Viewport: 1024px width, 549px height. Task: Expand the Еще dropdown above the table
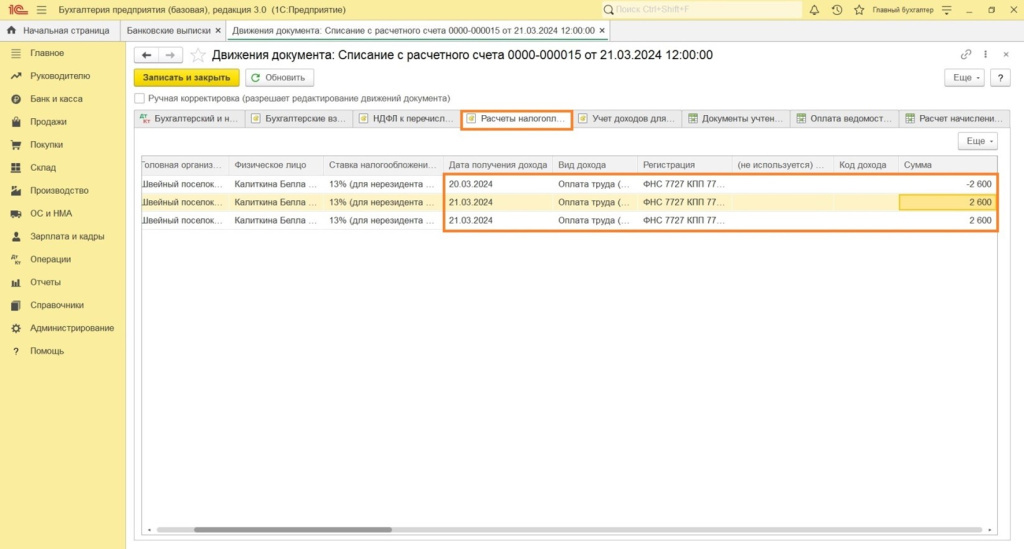977,142
